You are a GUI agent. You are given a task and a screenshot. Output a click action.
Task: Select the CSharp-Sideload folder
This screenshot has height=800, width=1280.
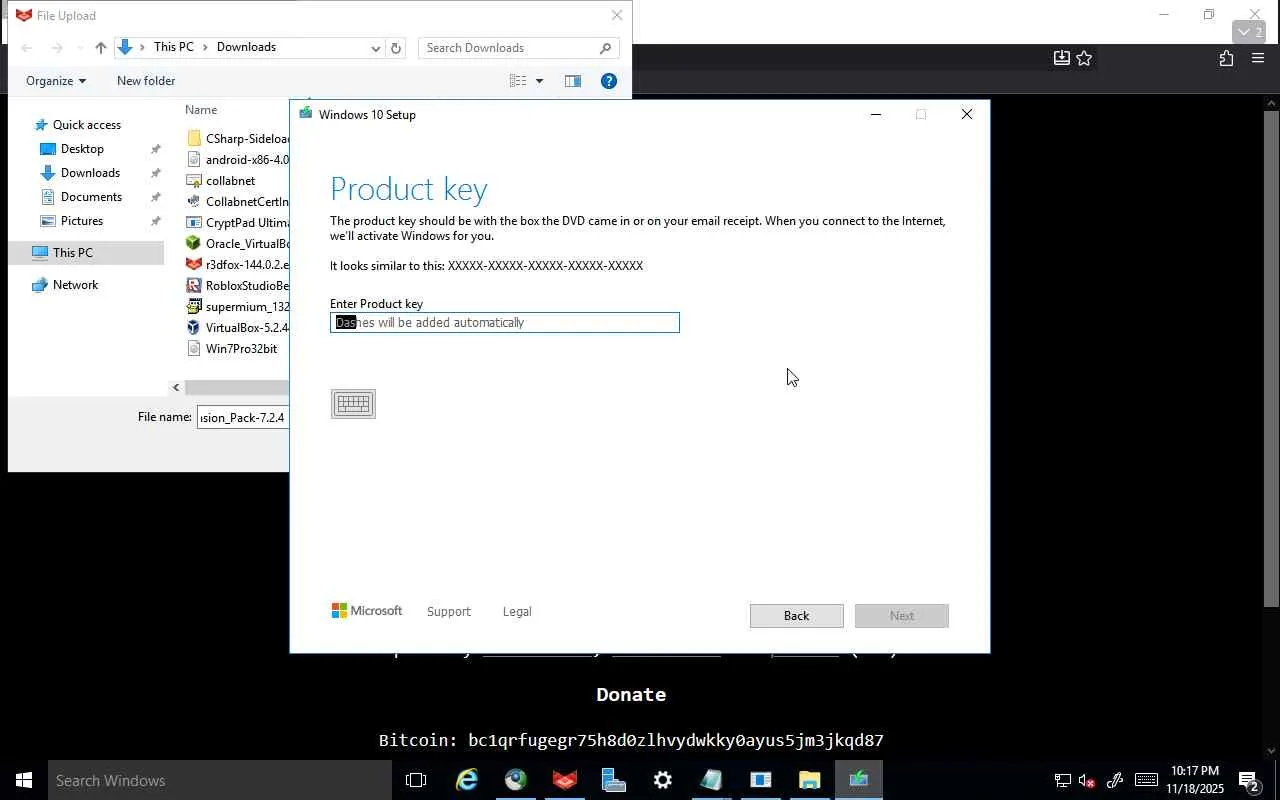238,139
